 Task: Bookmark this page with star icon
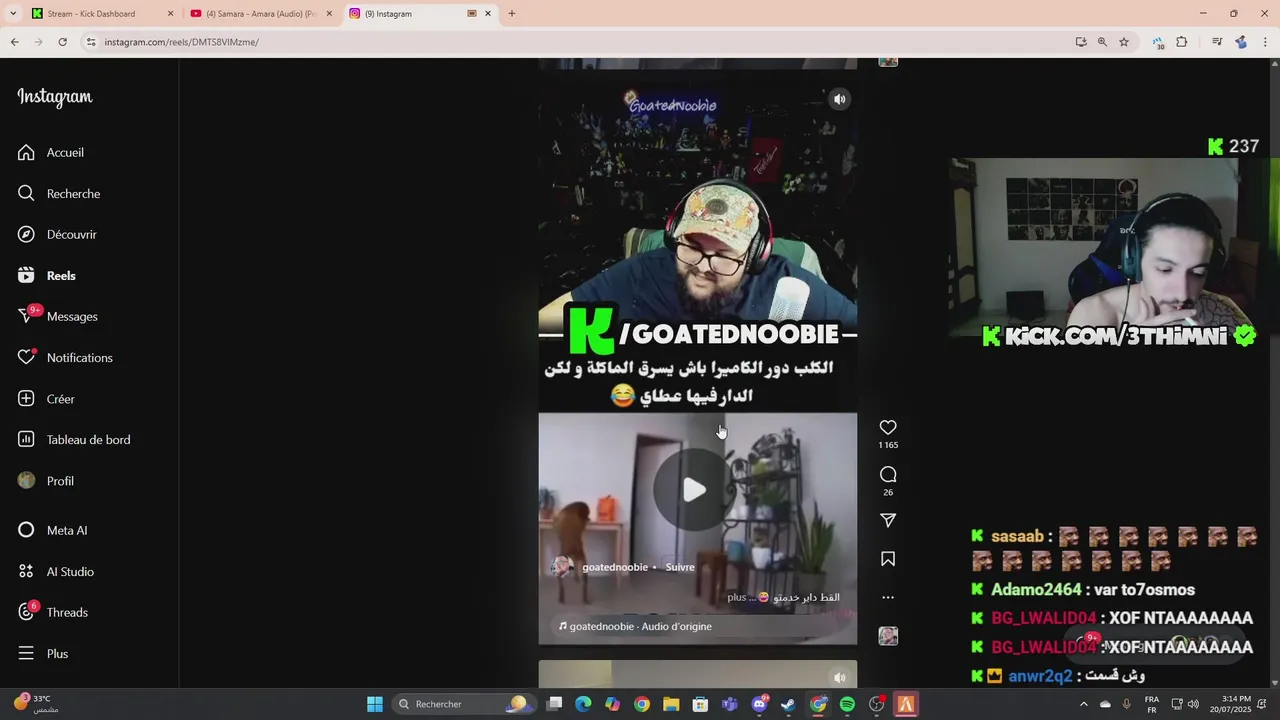(x=1124, y=42)
